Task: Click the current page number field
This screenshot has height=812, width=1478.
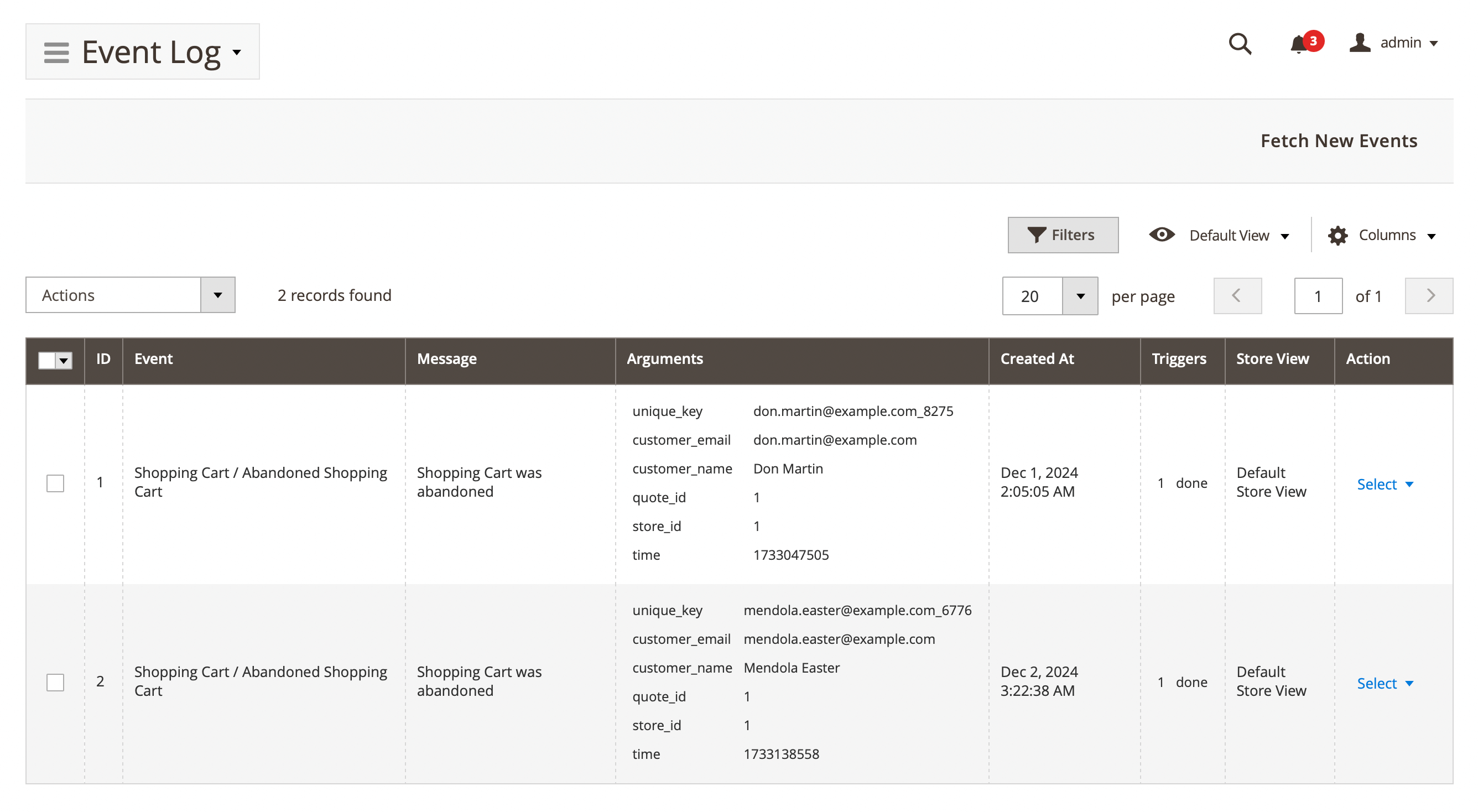Action: coord(1318,296)
